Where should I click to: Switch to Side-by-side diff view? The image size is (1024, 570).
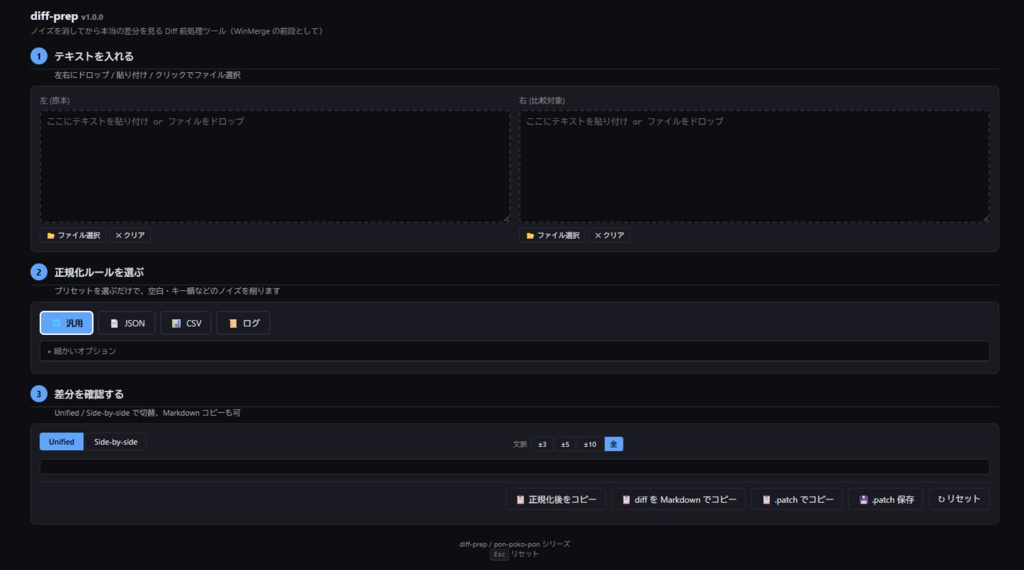[116, 441]
